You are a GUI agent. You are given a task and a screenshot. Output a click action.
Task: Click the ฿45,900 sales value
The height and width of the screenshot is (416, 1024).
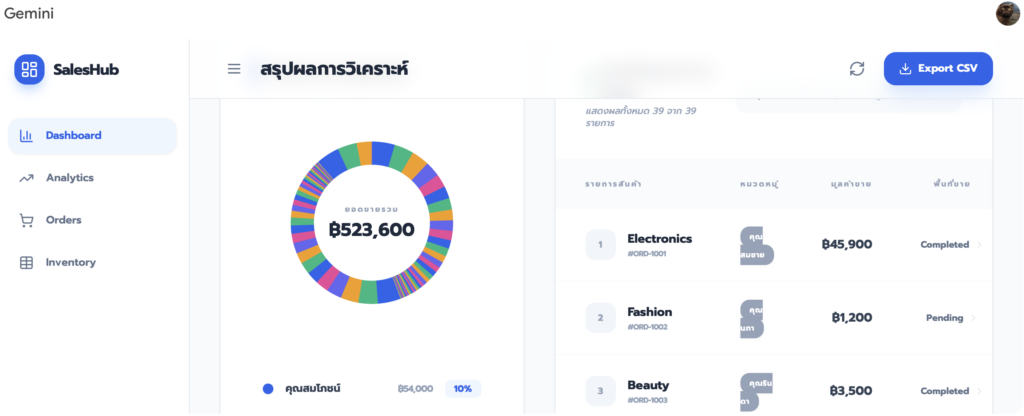point(847,244)
